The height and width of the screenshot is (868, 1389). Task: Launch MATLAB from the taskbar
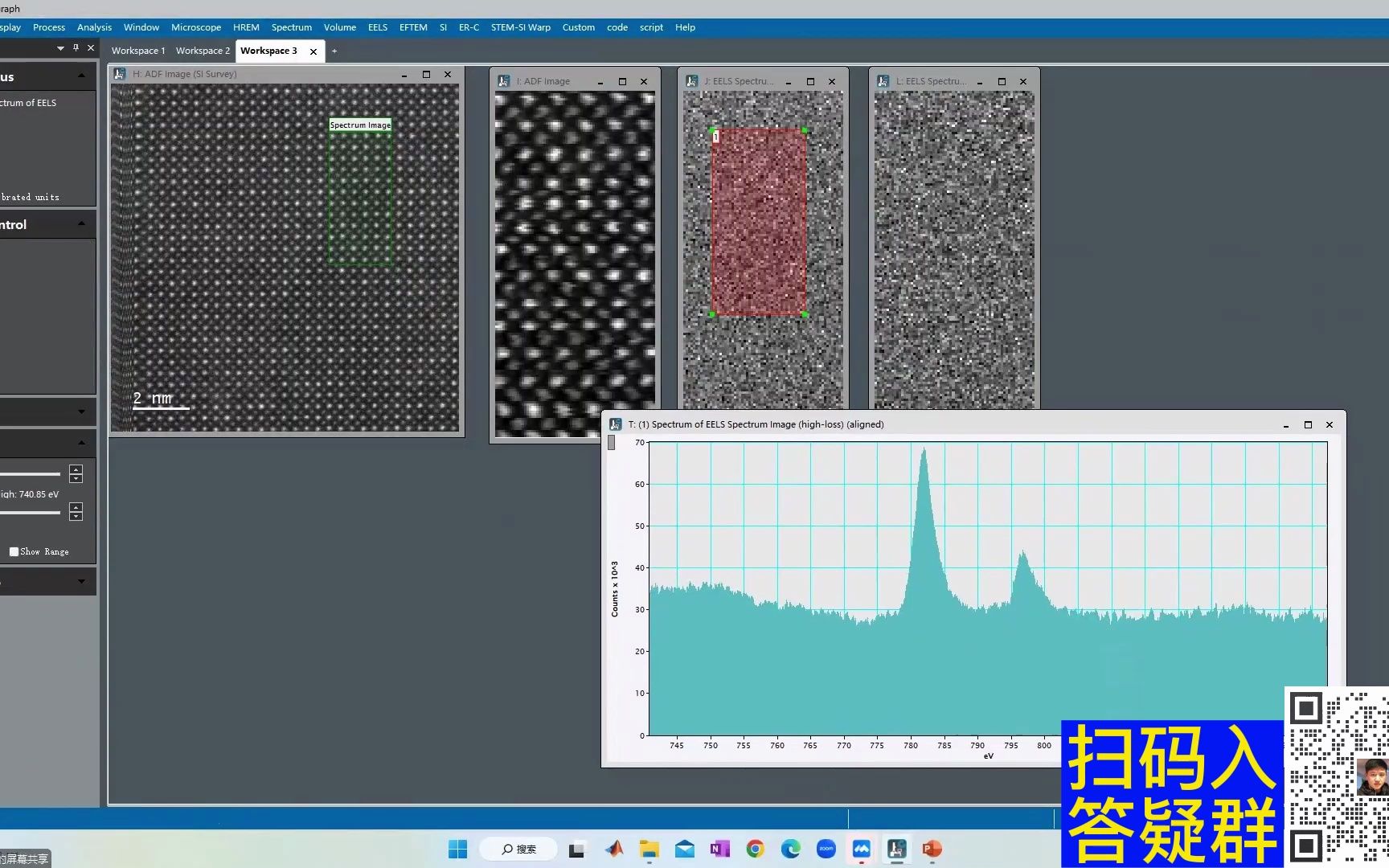coord(614,849)
